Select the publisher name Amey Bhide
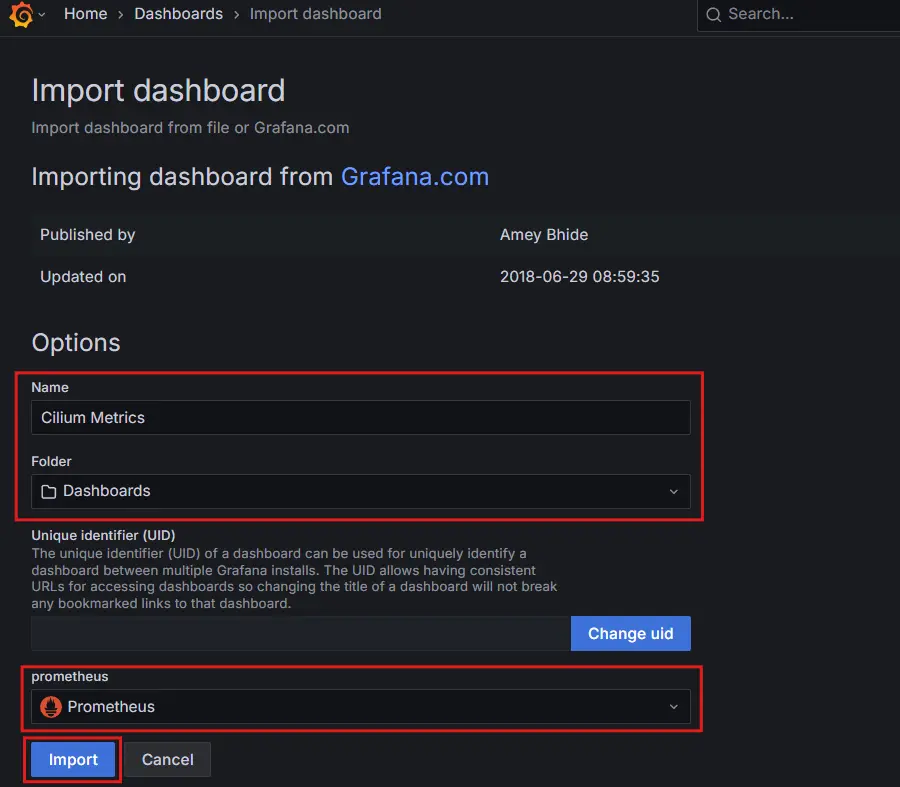The image size is (900, 787). tap(544, 235)
